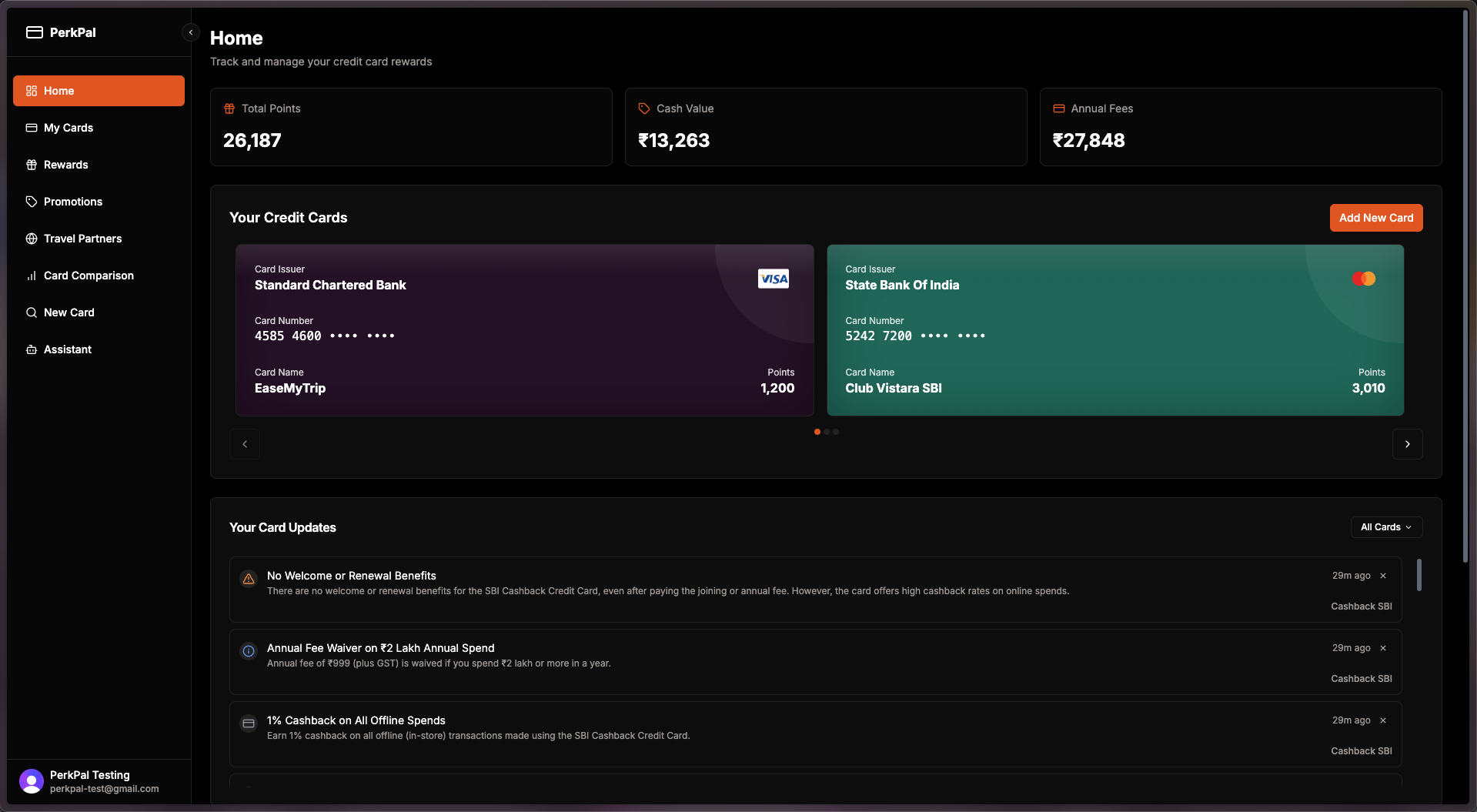The width and height of the screenshot is (1477, 812).
Task: Dismiss the Annual Fee Waiver update
Action: point(1383,648)
